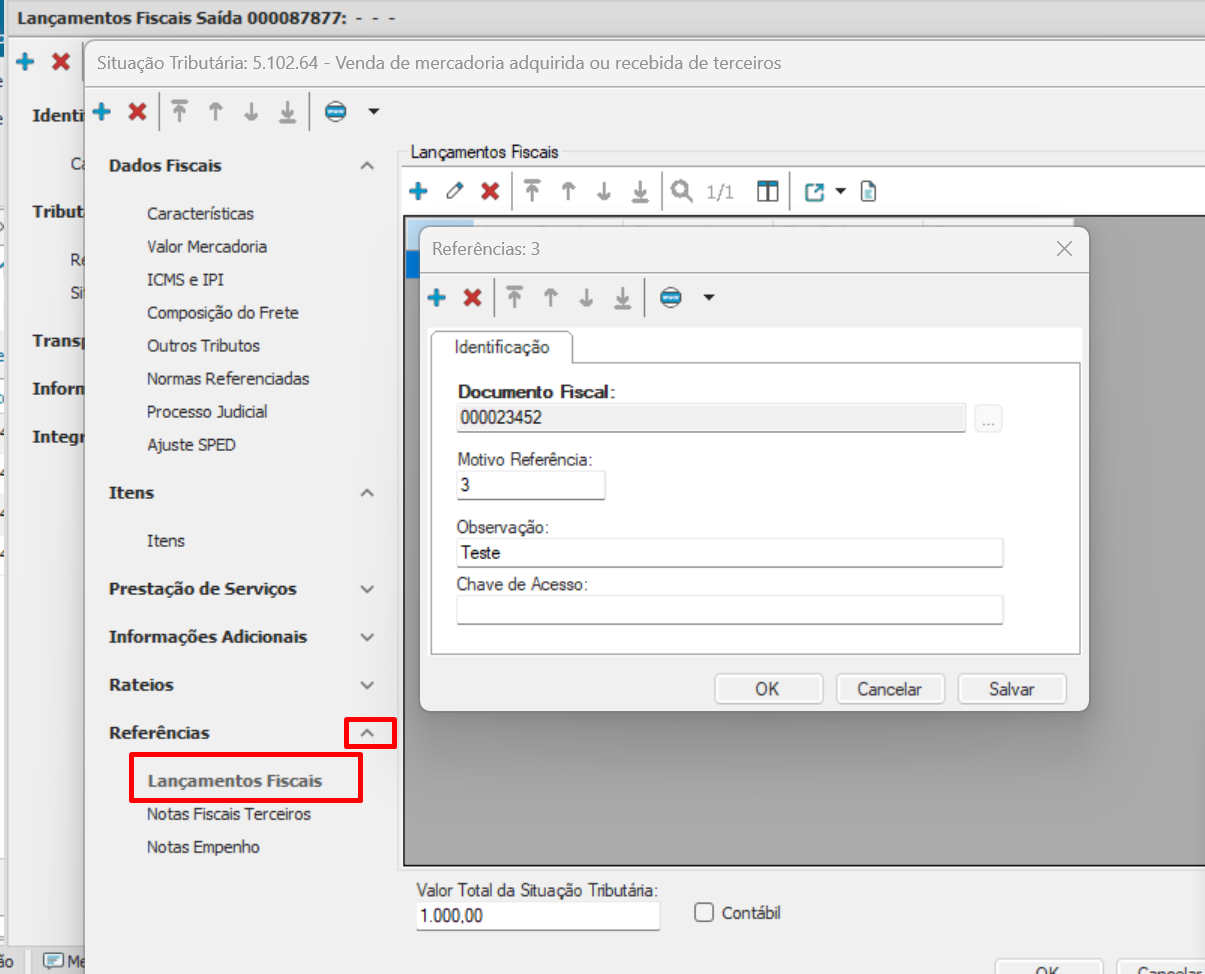Image resolution: width=1205 pixels, height=974 pixels.
Task: Go to first entry in Lançamentos Fiscais toolbar
Action: (532, 191)
